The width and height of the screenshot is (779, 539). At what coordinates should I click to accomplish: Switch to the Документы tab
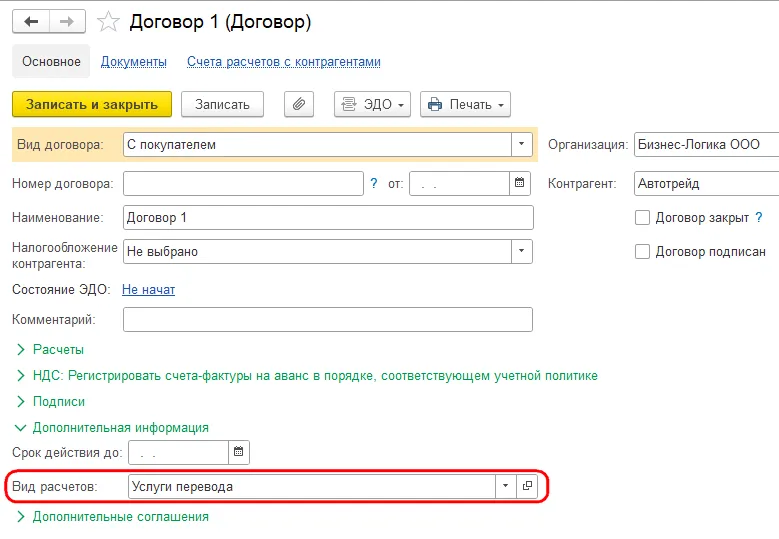134,61
